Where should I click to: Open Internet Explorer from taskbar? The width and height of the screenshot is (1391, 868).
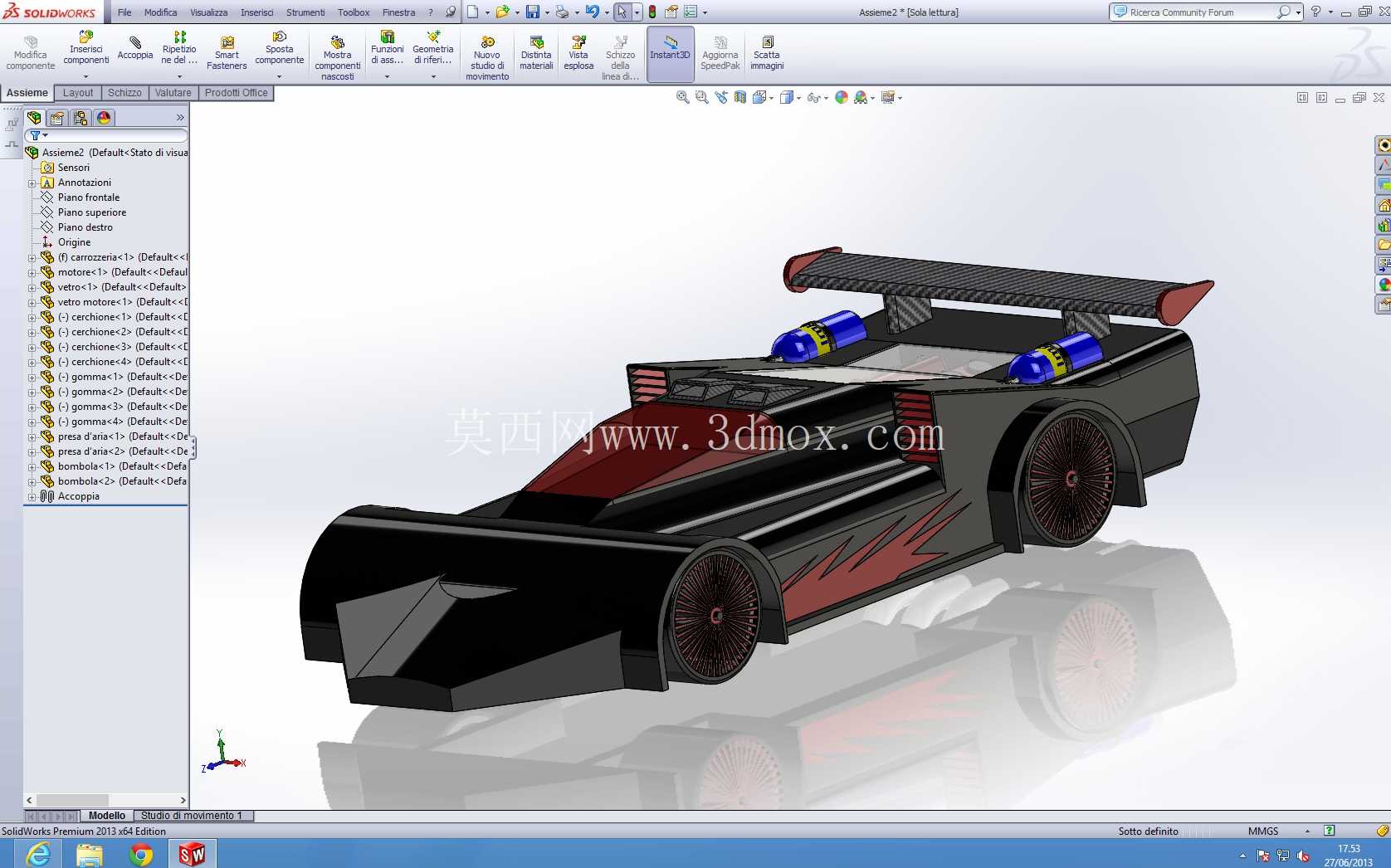pyautogui.click(x=38, y=854)
